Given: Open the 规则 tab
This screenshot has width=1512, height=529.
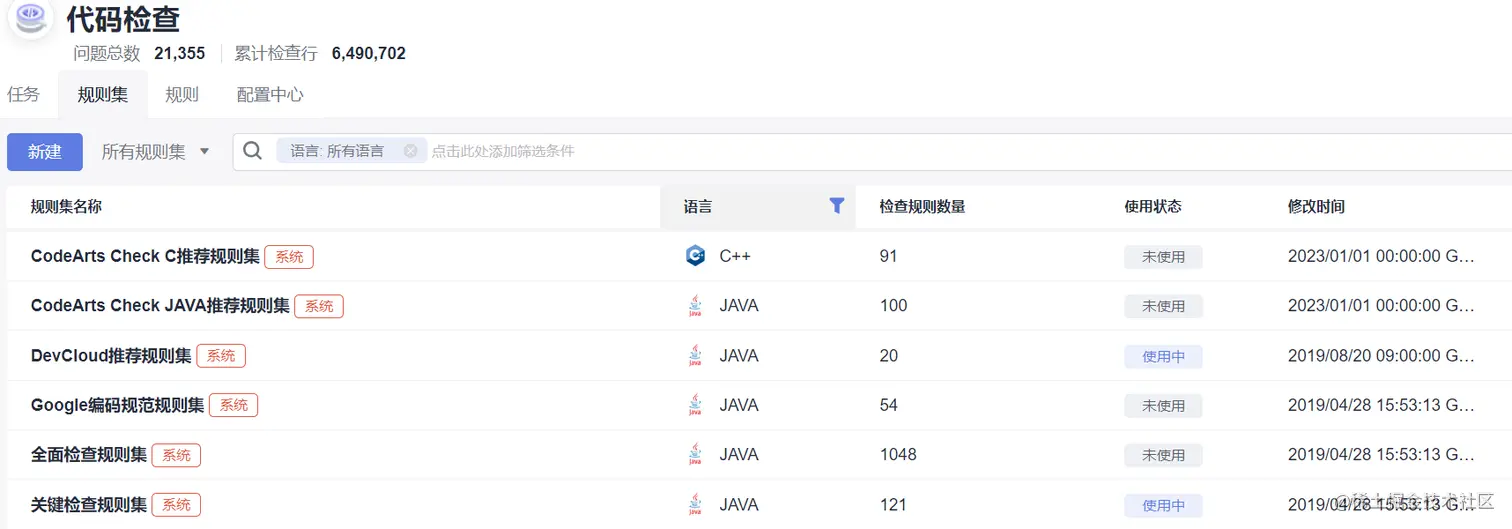Looking at the screenshot, I should pyautogui.click(x=182, y=95).
